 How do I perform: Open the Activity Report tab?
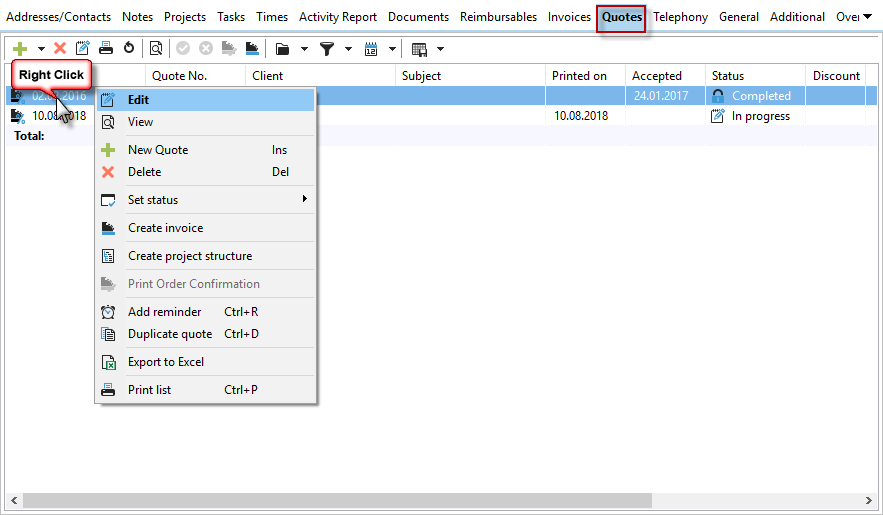338,17
